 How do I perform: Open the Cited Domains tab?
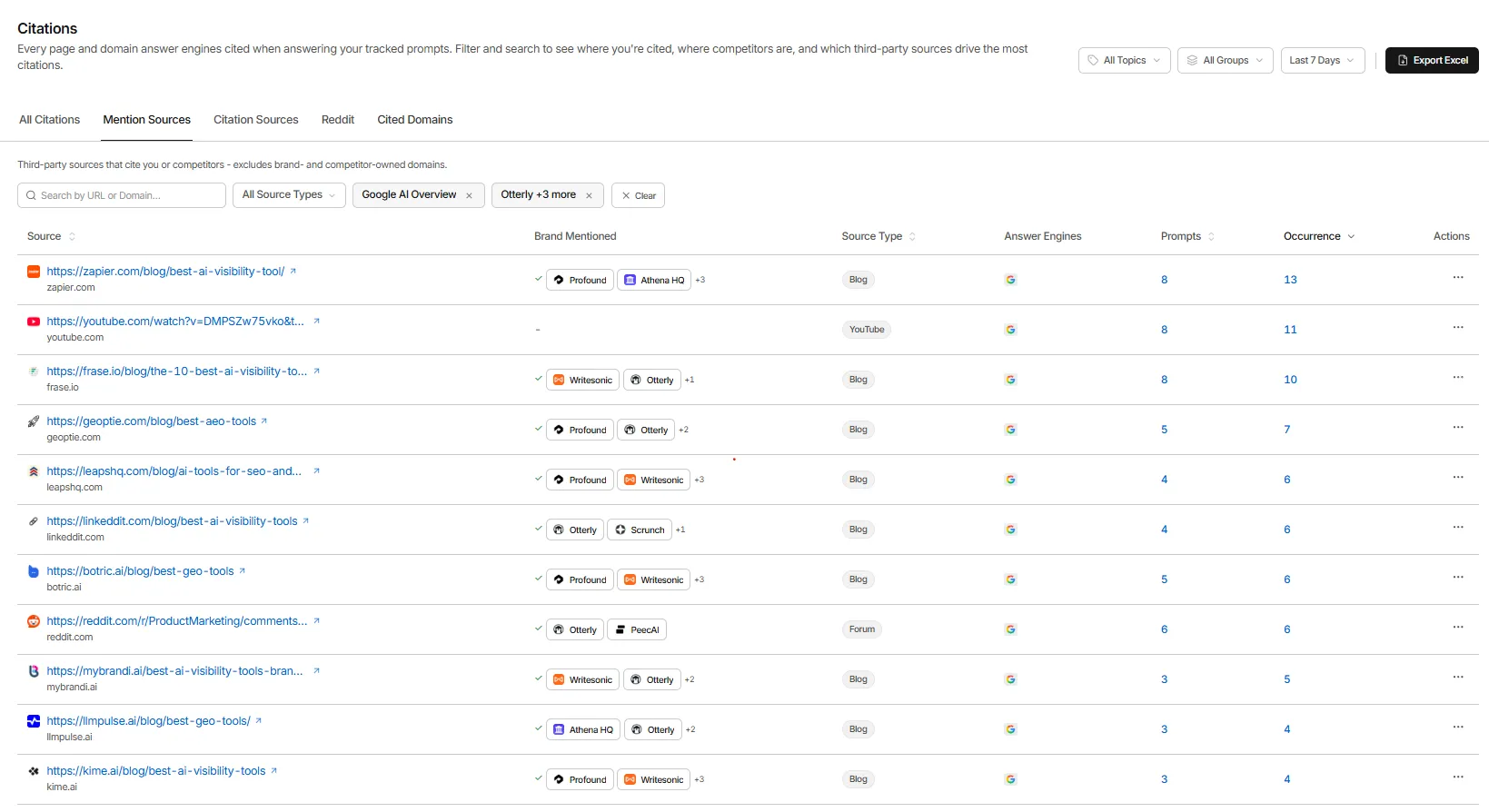[x=414, y=120]
